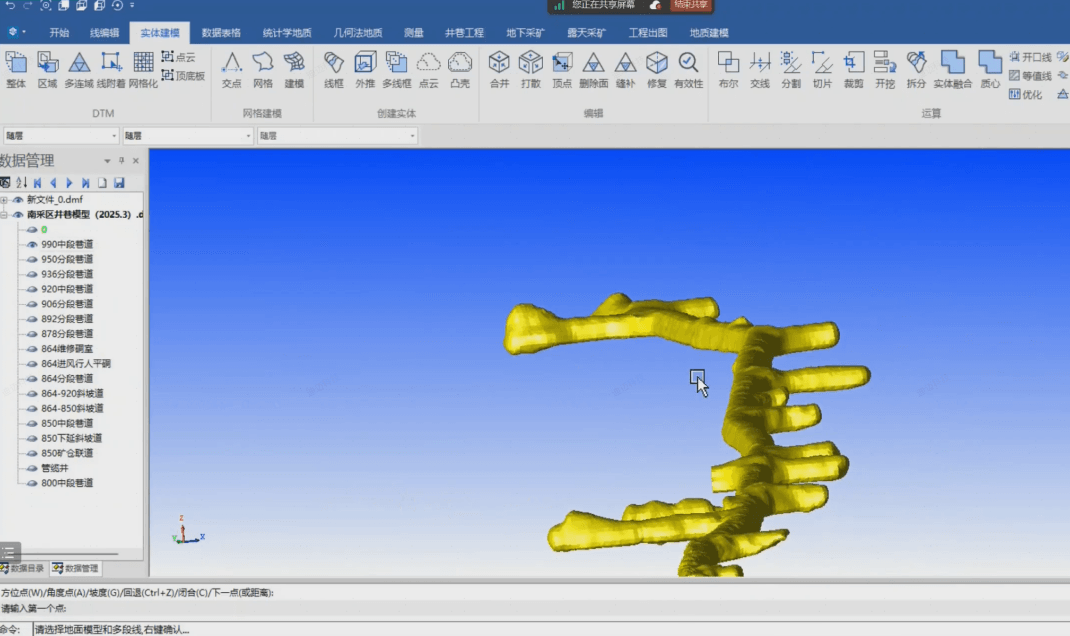
Task: Select the 区域 DTM tool
Action: 47,70
